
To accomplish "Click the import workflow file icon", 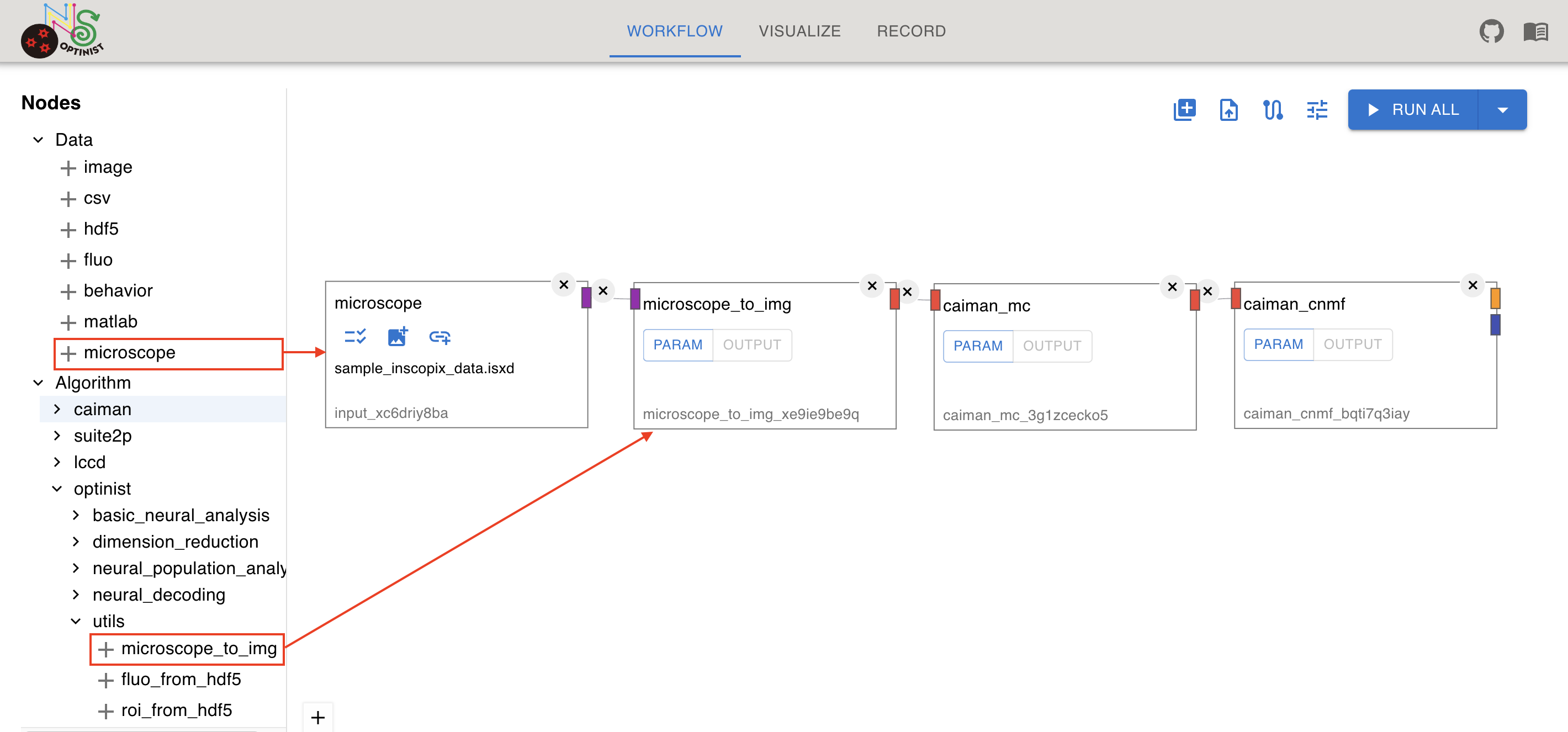I will (x=1228, y=110).
